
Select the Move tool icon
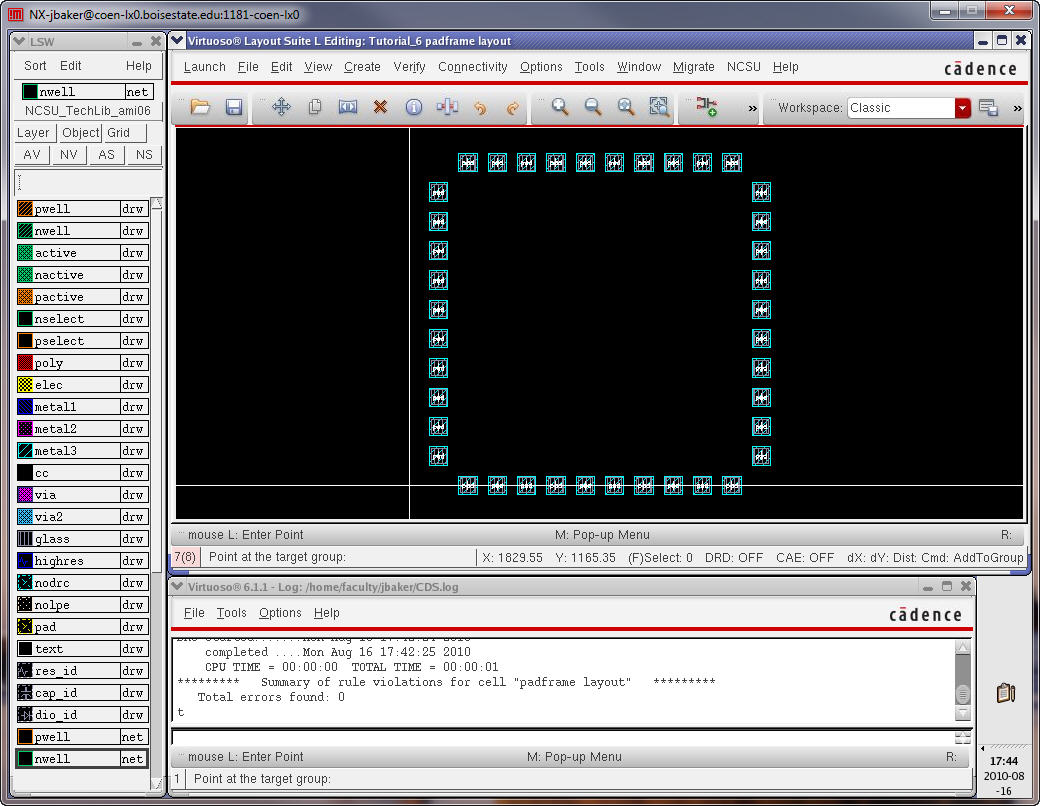coord(281,107)
